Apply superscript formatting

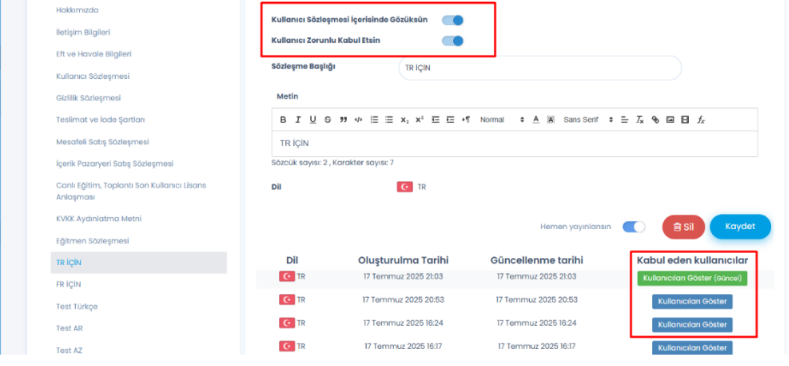pyautogui.click(x=420, y=120)
